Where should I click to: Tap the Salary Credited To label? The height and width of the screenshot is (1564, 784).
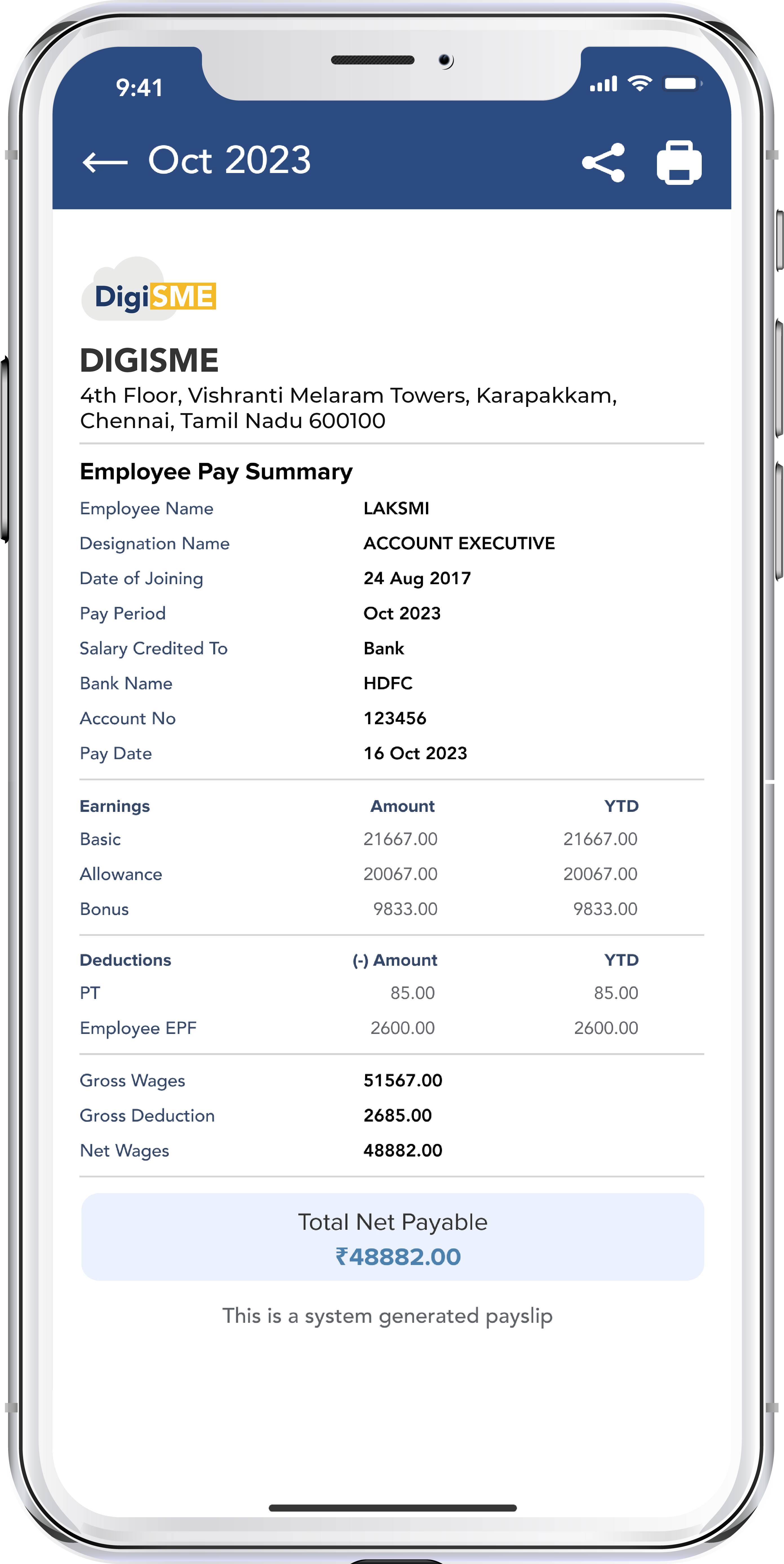coord(154,648)
